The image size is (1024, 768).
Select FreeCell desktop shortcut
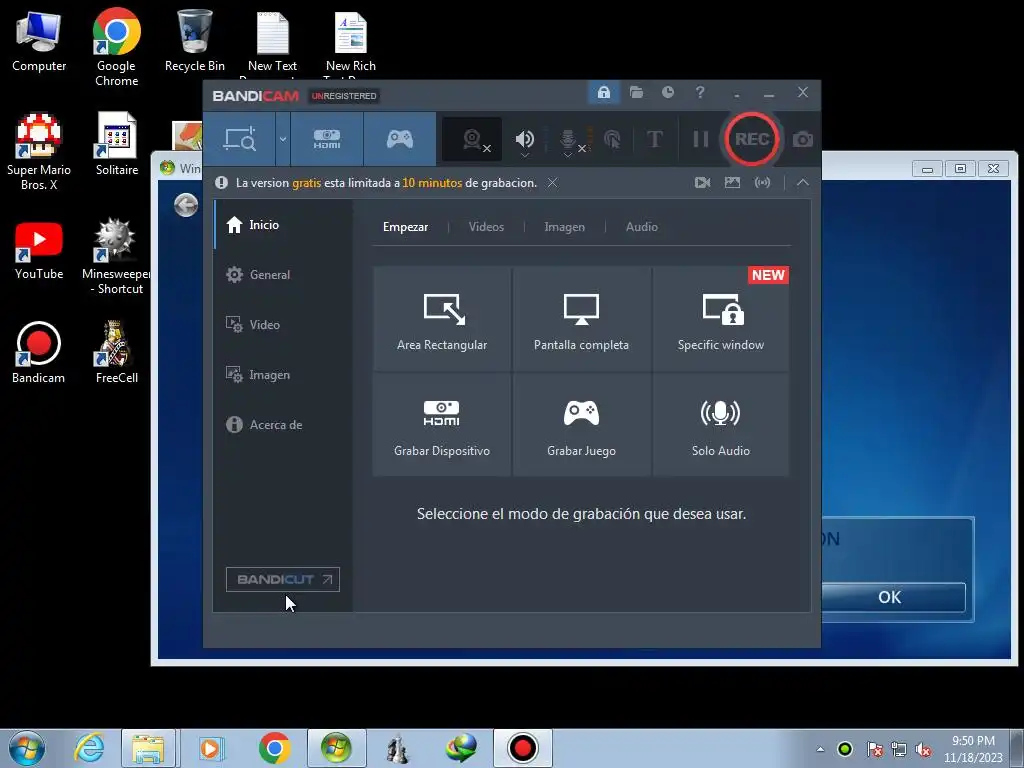pos(116,353)
